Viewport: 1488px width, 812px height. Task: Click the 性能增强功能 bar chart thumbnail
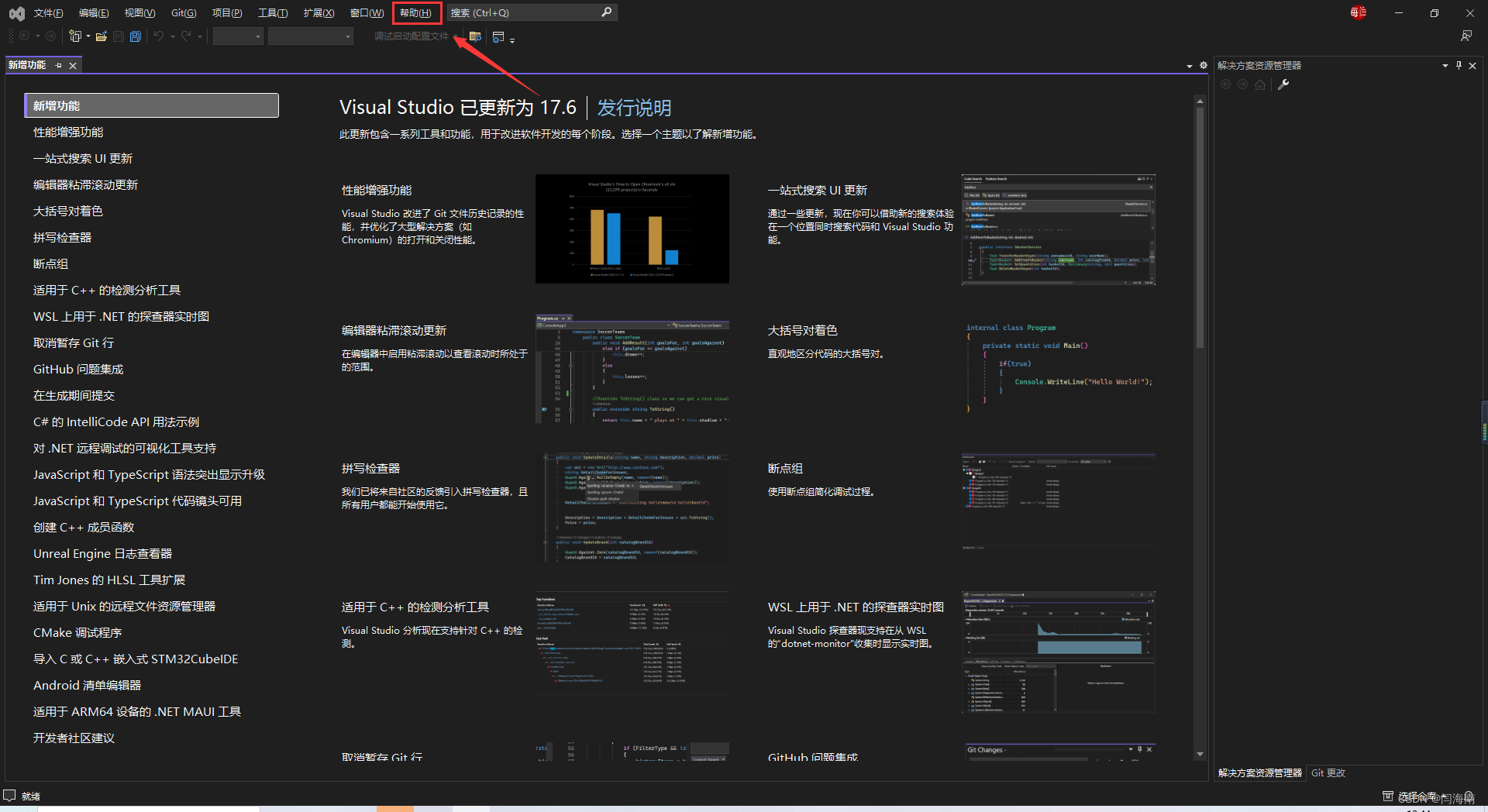[632, 229]
